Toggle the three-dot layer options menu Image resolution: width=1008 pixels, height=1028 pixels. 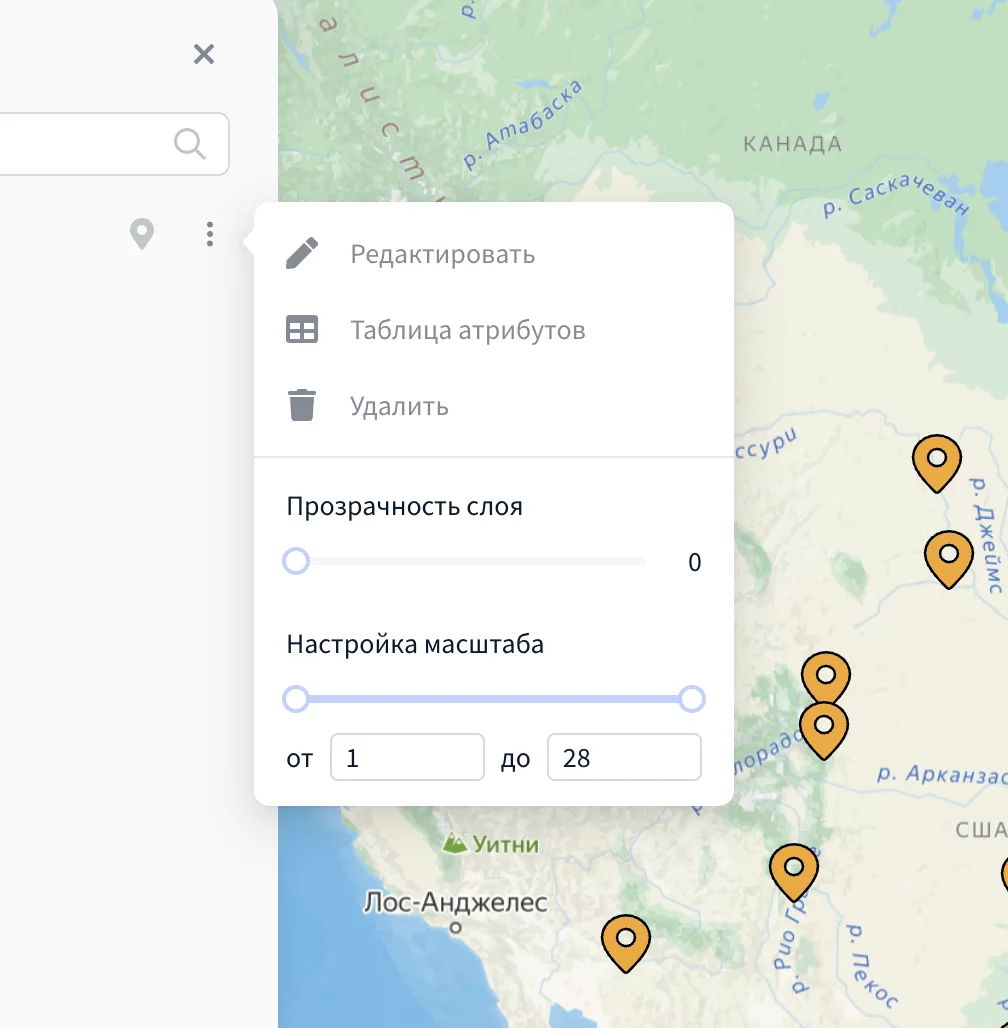coord(209,235)
